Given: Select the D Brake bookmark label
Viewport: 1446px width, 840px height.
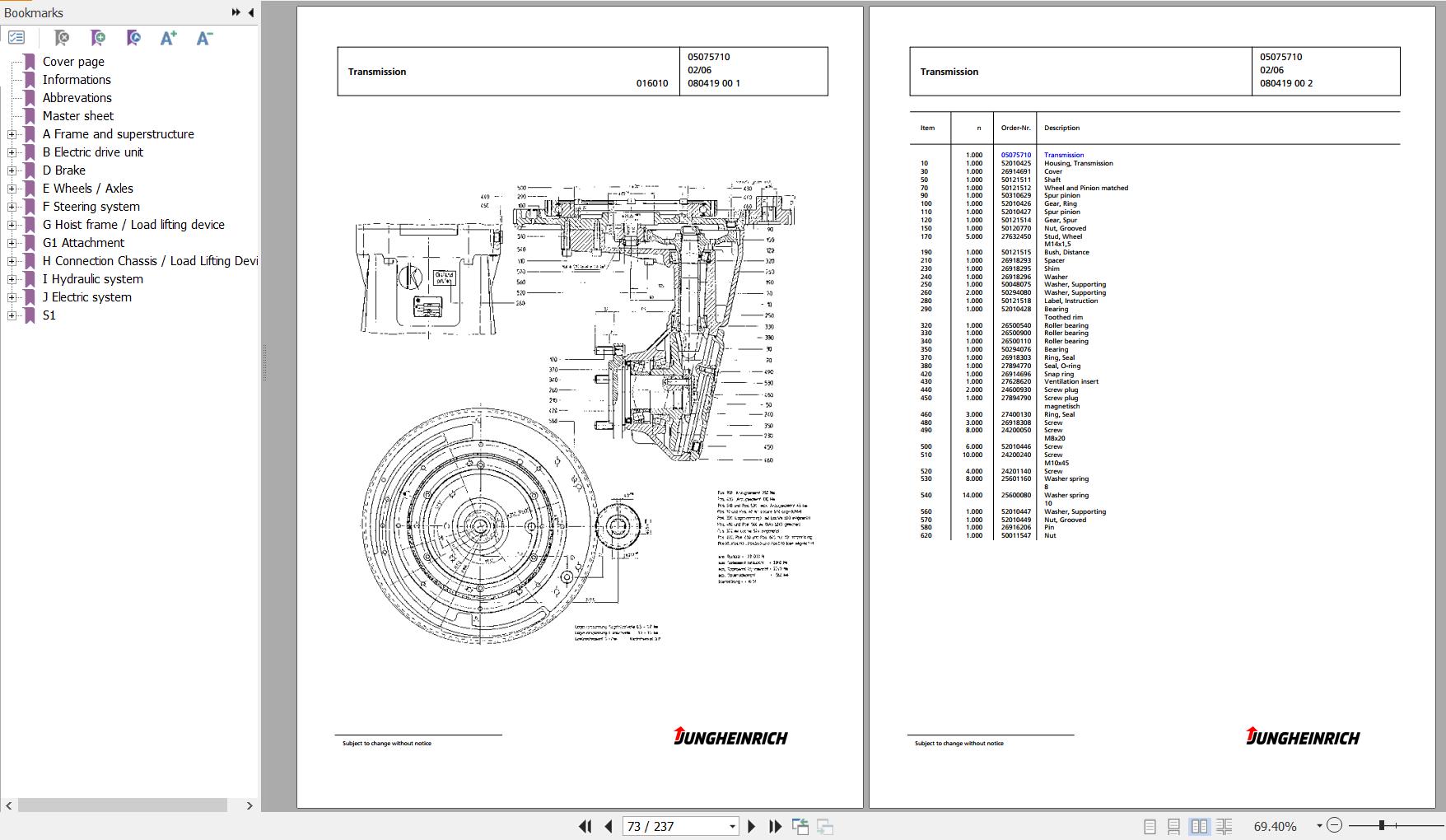Looking at the screenshot, I should 64,170.
